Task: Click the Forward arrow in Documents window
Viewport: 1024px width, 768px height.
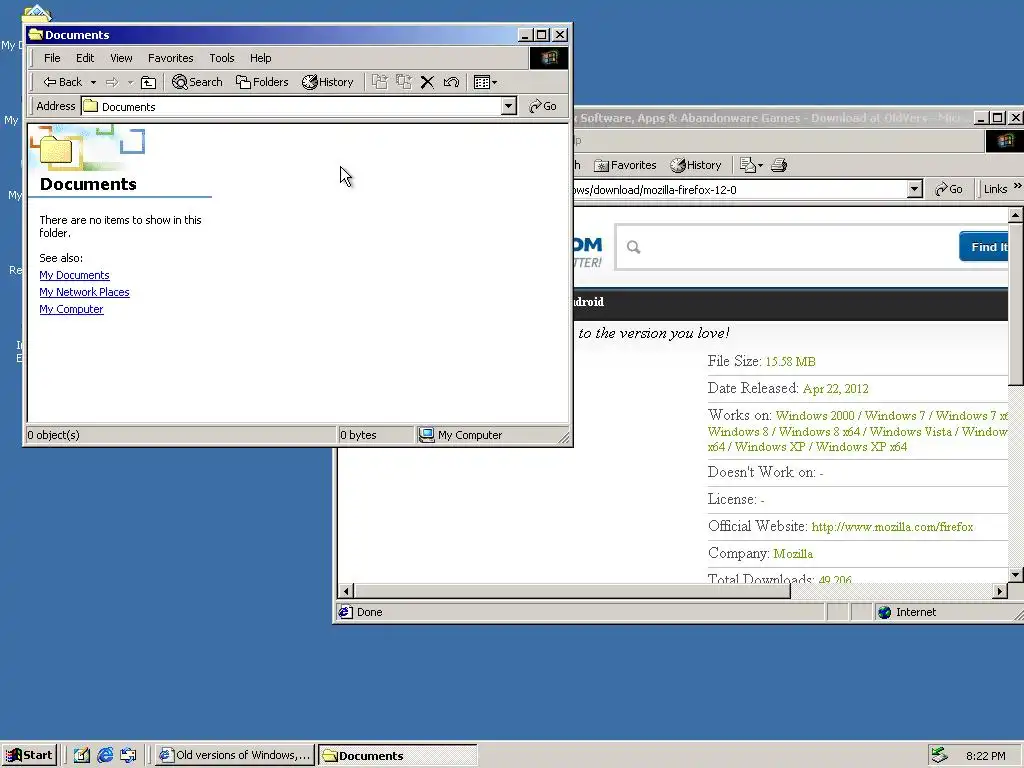Action: tap(112, 82)
